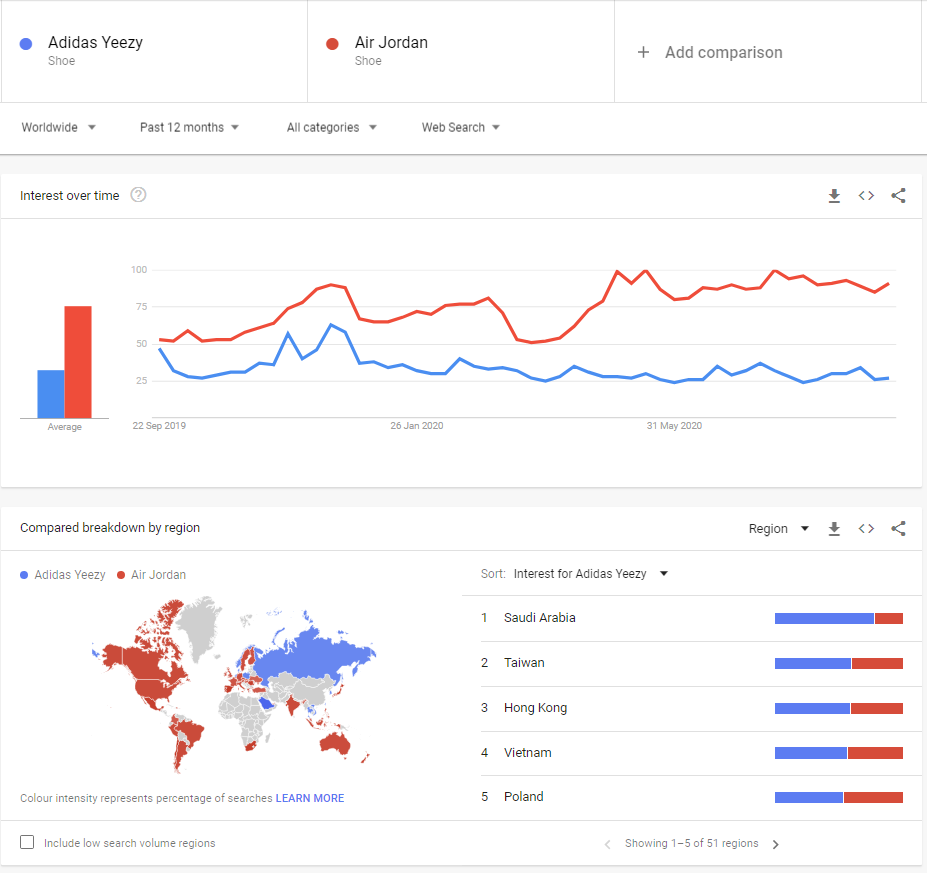Edit the Air Jordan search term
927x873 pixels.
pos(461,51)
